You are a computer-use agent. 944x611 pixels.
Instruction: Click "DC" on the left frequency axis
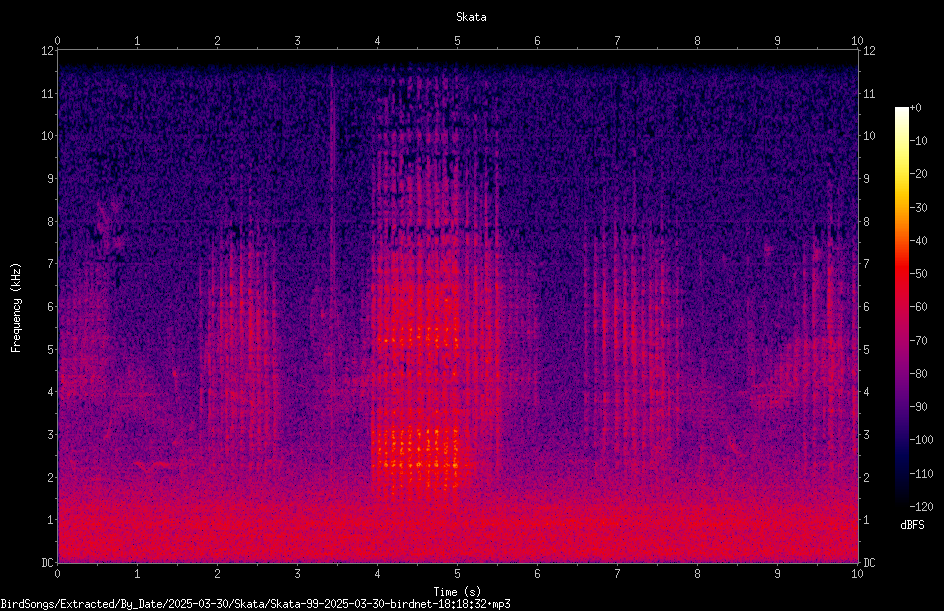coord(47,563)
